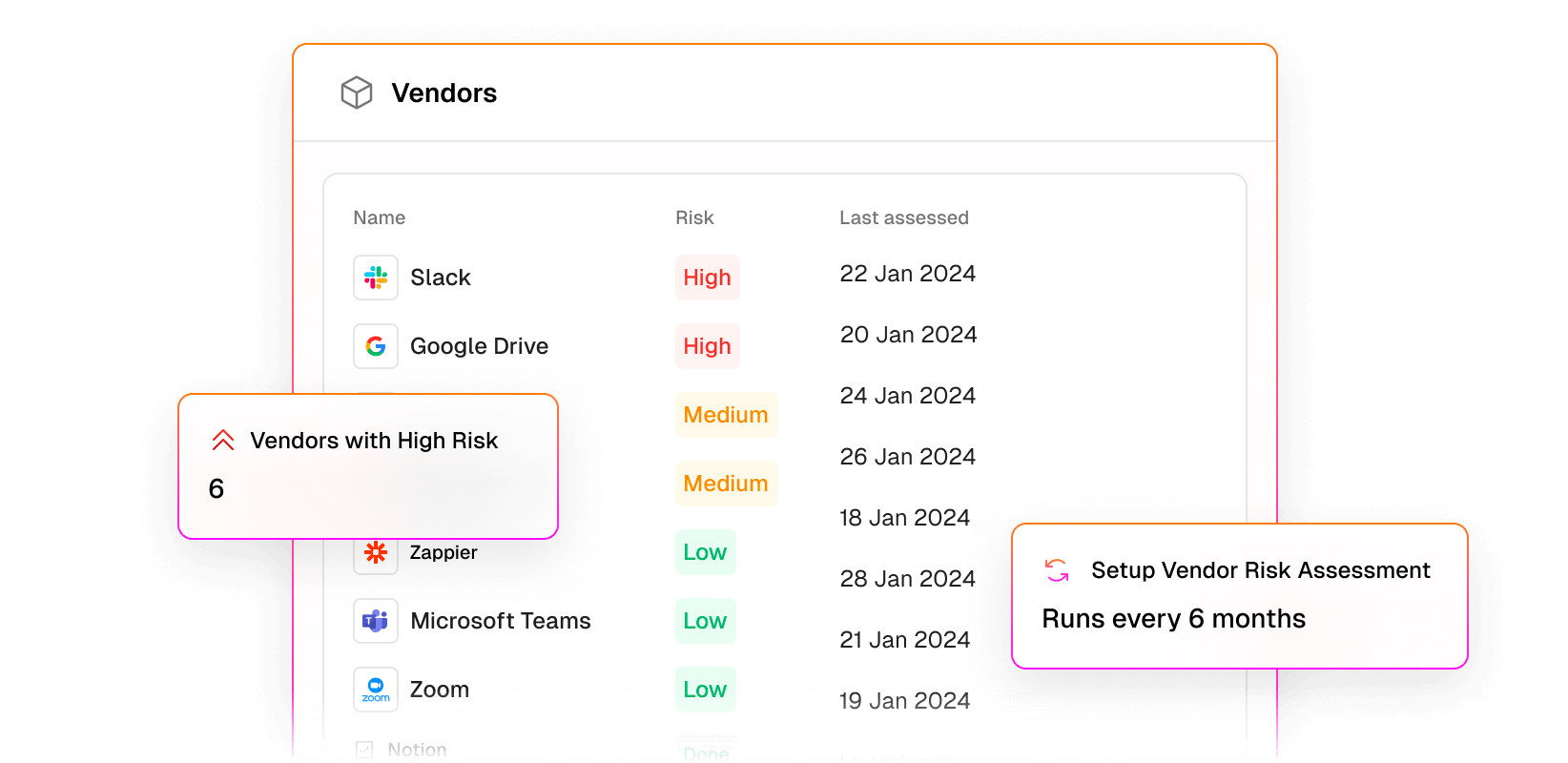This screenshot has height=763, width=1568.
Task: Click the Zoom logo icon
Action: point(376,690)
